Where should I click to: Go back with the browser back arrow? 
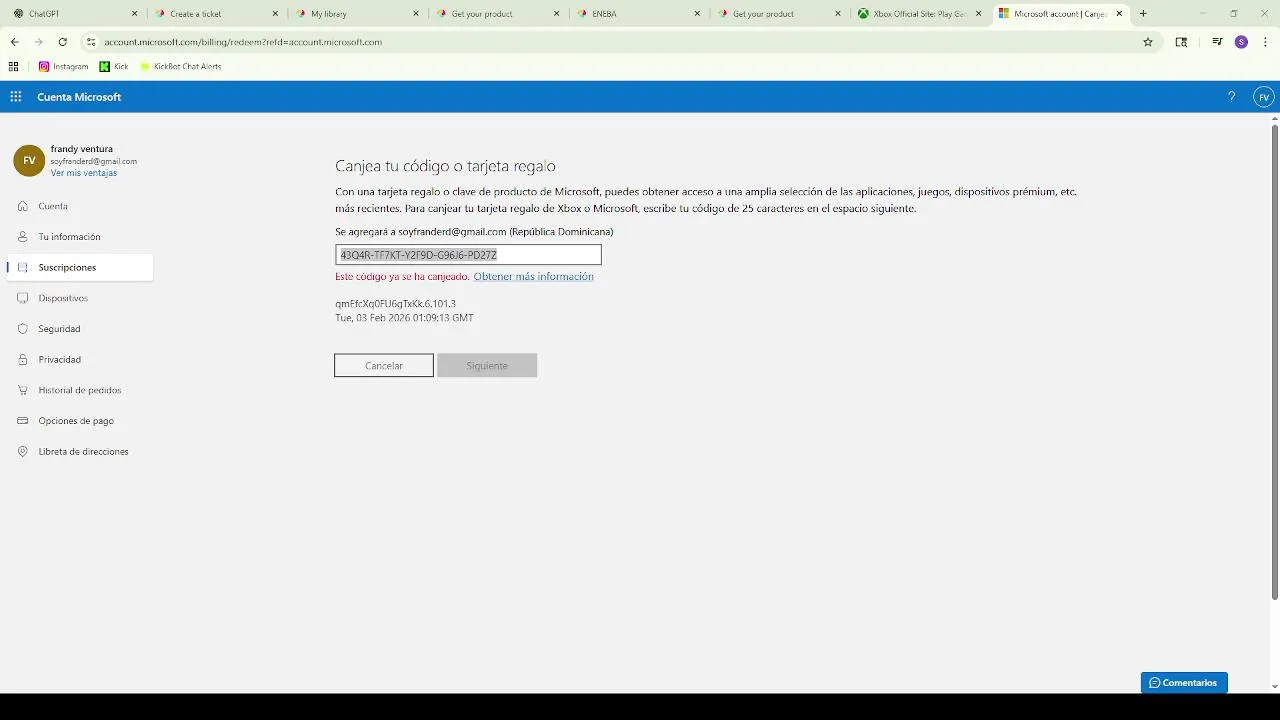tap(14, 42)
